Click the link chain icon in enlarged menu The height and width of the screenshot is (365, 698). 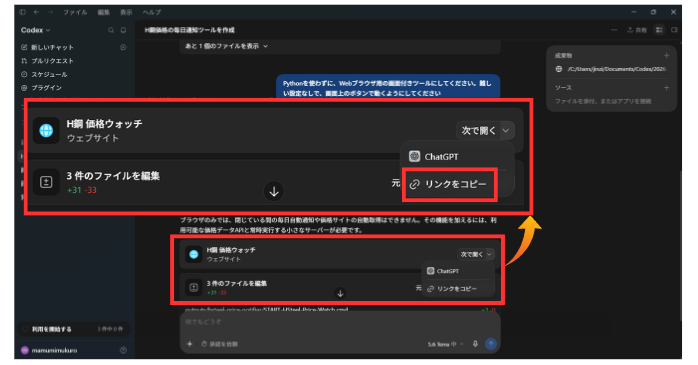point(414,184)
